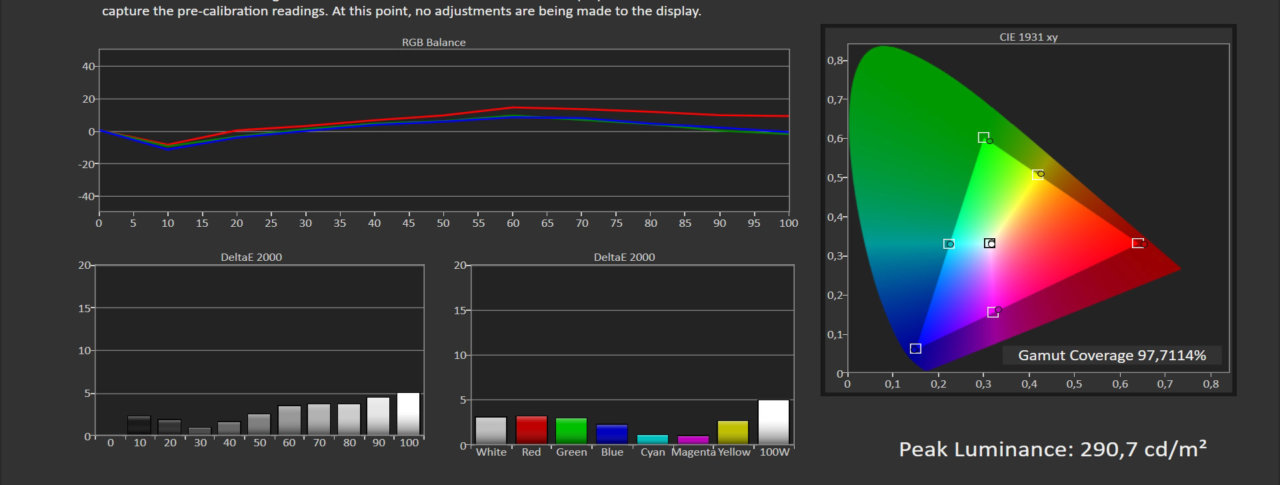Click the Gamut Coverage 97,7114% label
Image resolution: width=1280 pixels, height=485 pixels.
point(1111,356)
